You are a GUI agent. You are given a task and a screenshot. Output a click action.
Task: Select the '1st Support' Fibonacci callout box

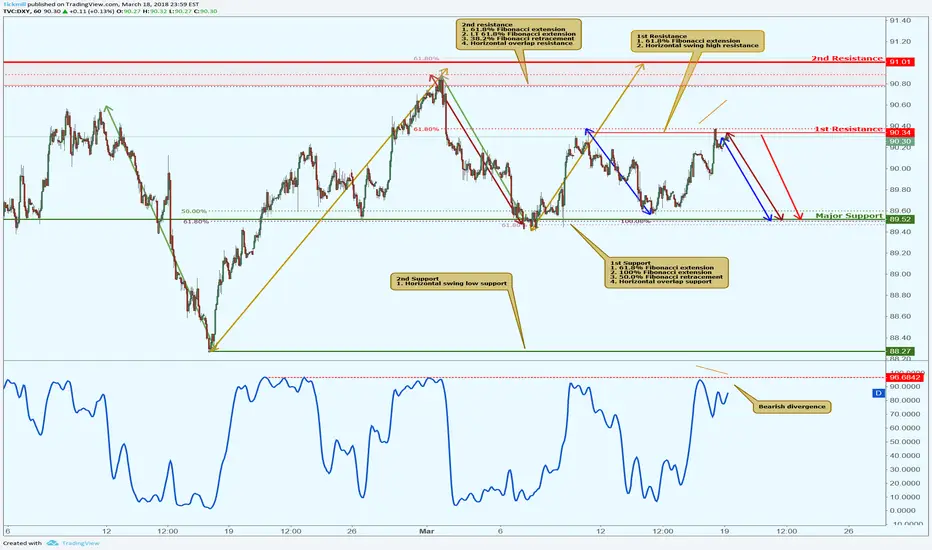(x=666, y=272)
